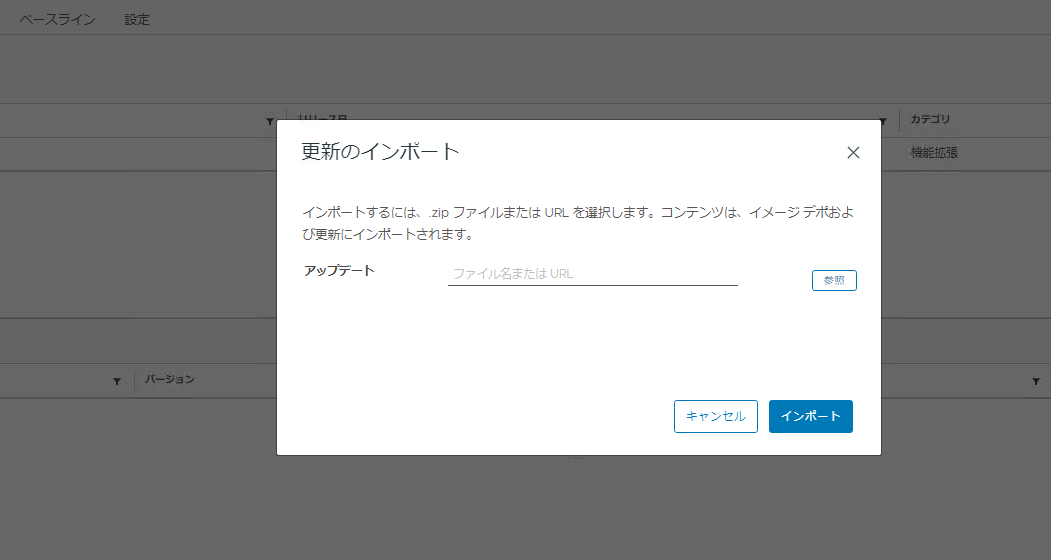The height and width of the screenshot is (560, 1051).
Task: Open file browser with 参照 button
Action: tap(834, 280)
